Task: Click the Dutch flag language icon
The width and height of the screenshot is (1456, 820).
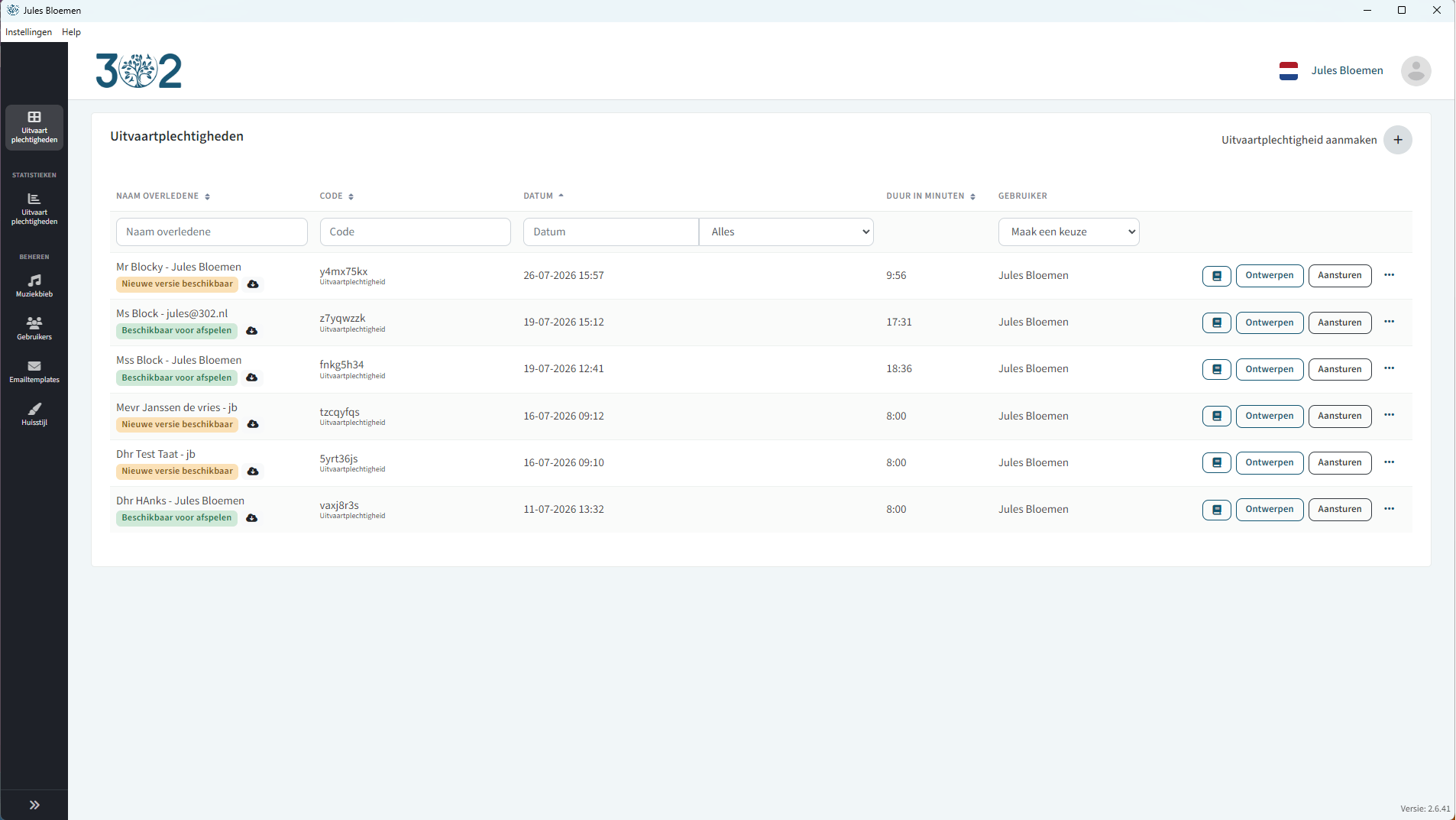Action: pyautogui.click(x=1289, y=71)
